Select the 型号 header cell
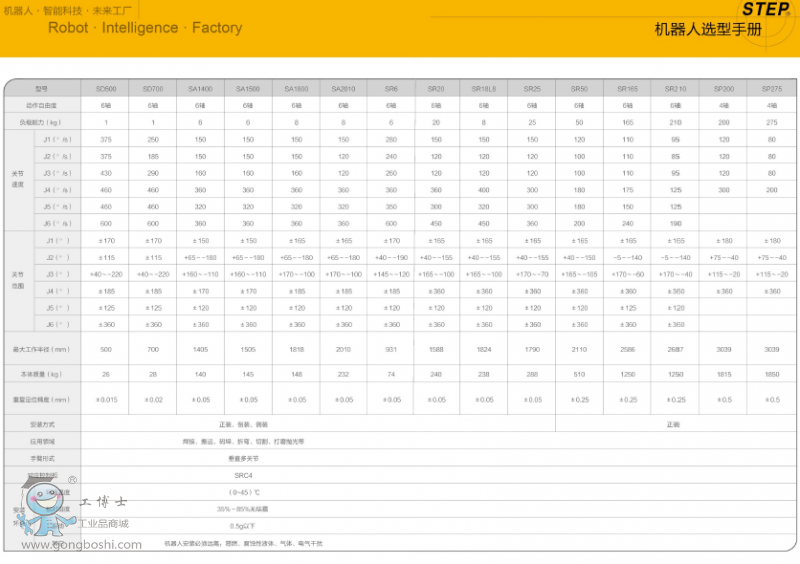 coord(42,88)
